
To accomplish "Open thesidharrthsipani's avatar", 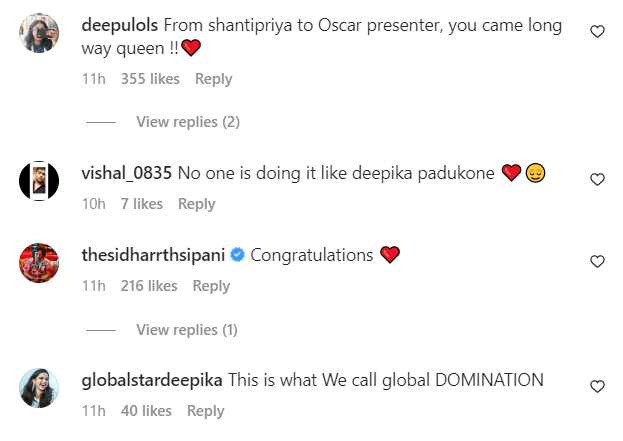I will coord(39,263).
